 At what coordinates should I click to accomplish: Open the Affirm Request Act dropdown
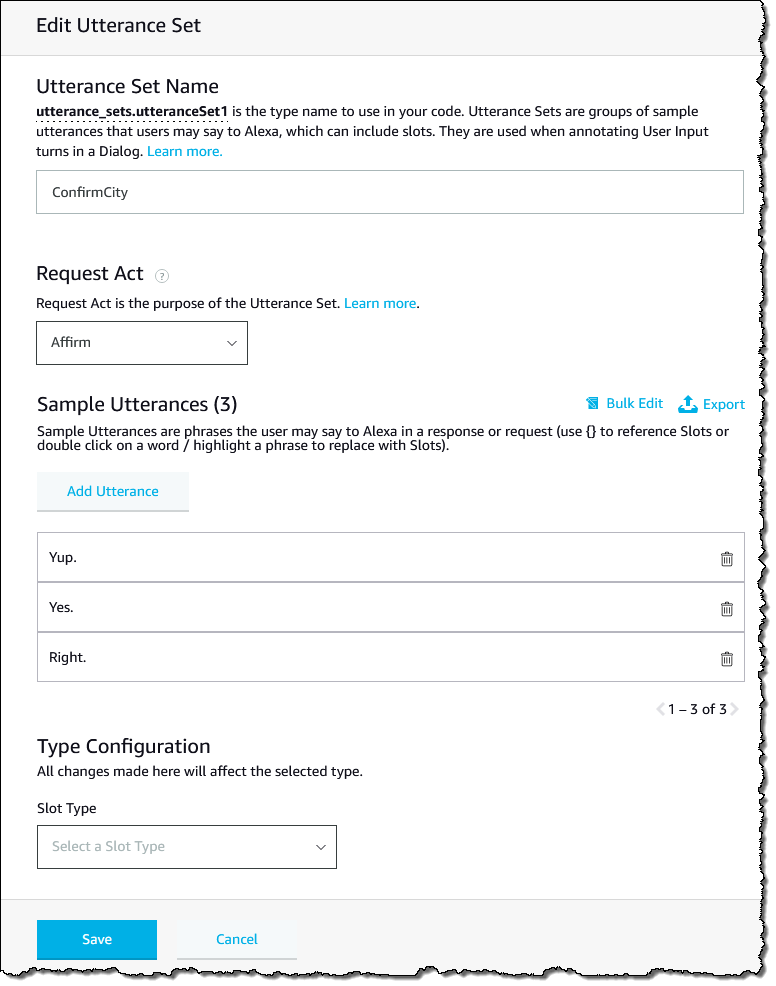click(x=141, y=342)
